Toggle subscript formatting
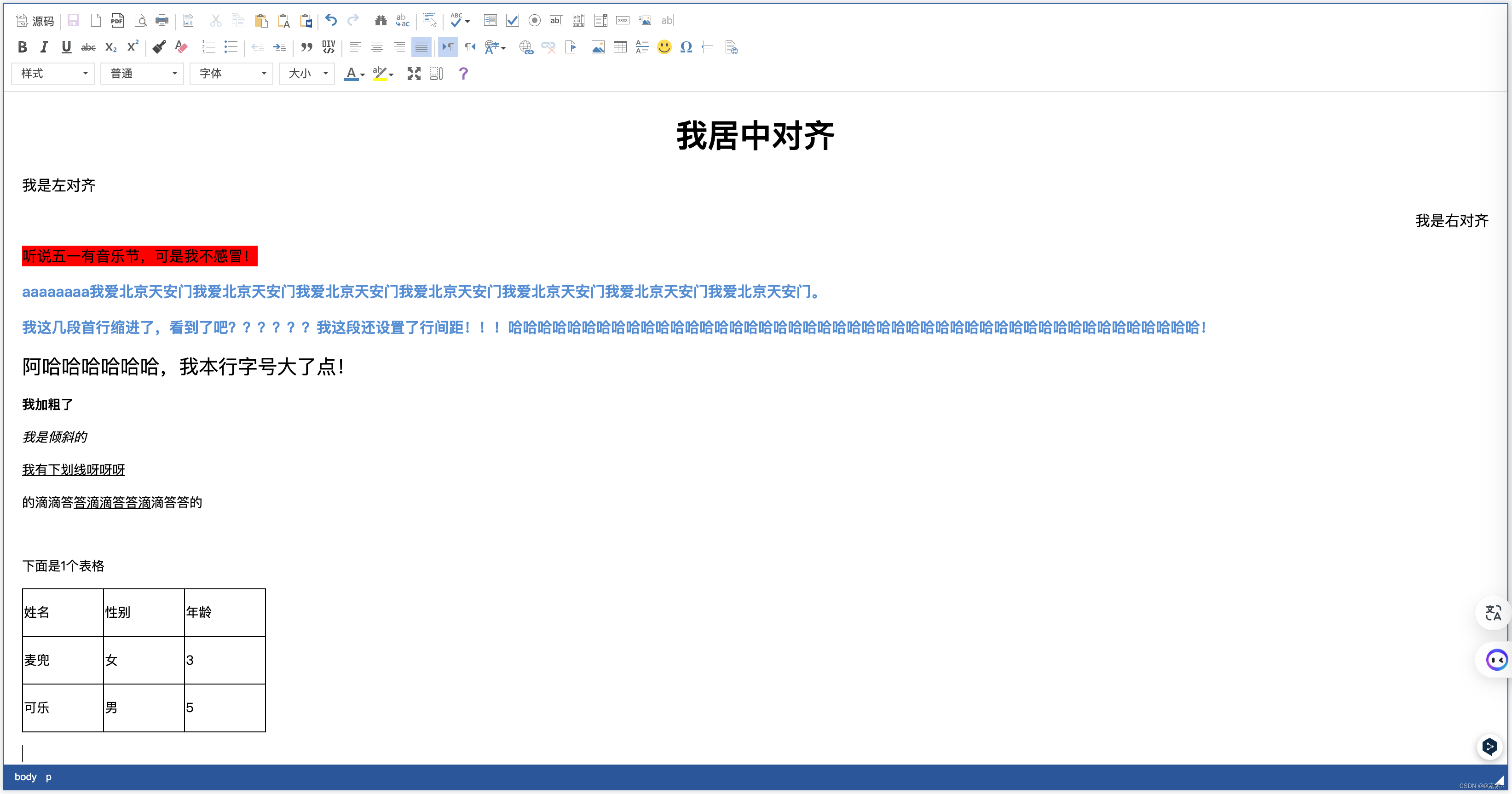The image size is (1512, 794). (x=110, y=47)
